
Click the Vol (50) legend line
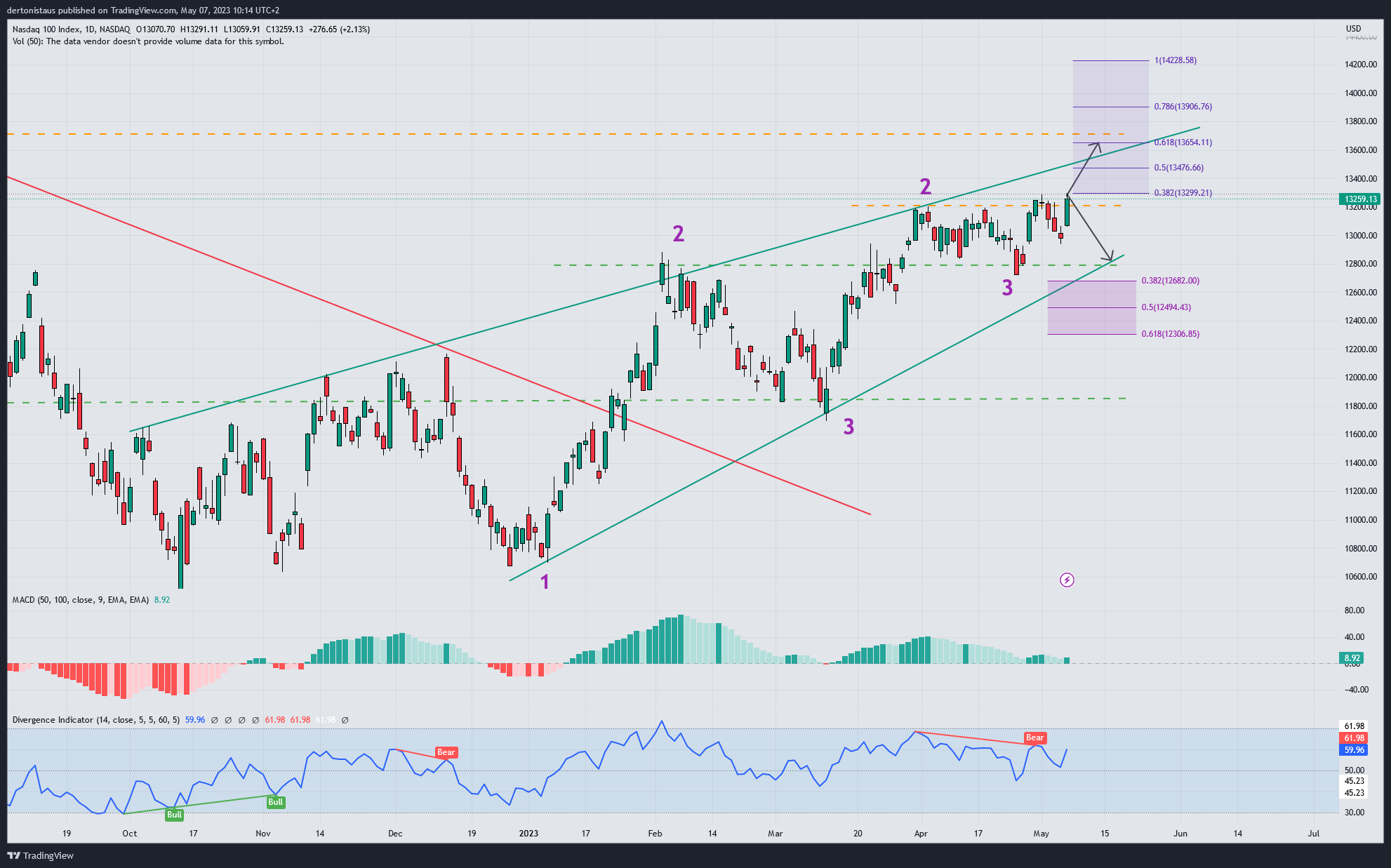click(x=148, y=41)
